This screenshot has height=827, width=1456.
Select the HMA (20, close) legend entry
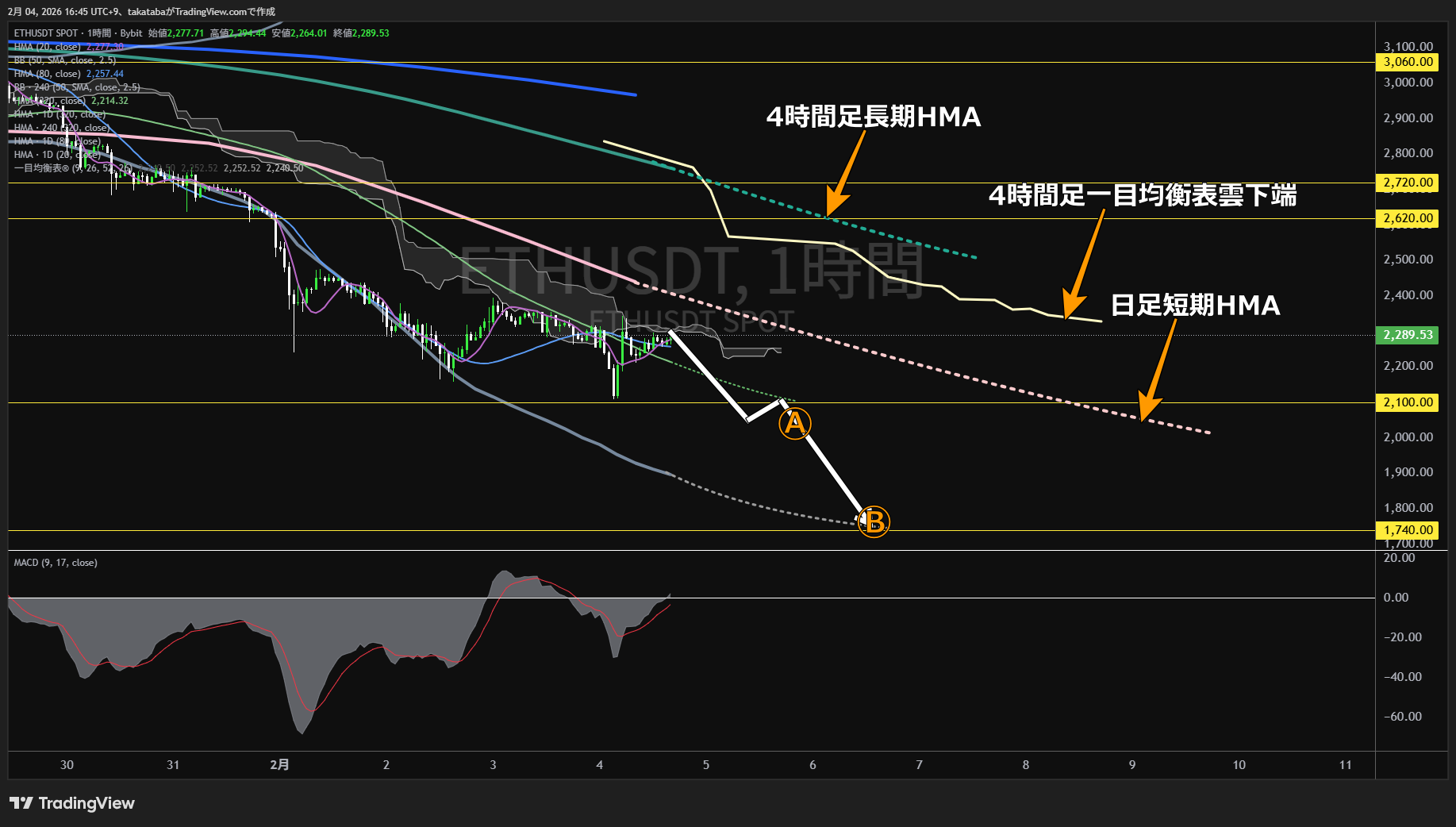pyautogui.click(x=48, y=47)
